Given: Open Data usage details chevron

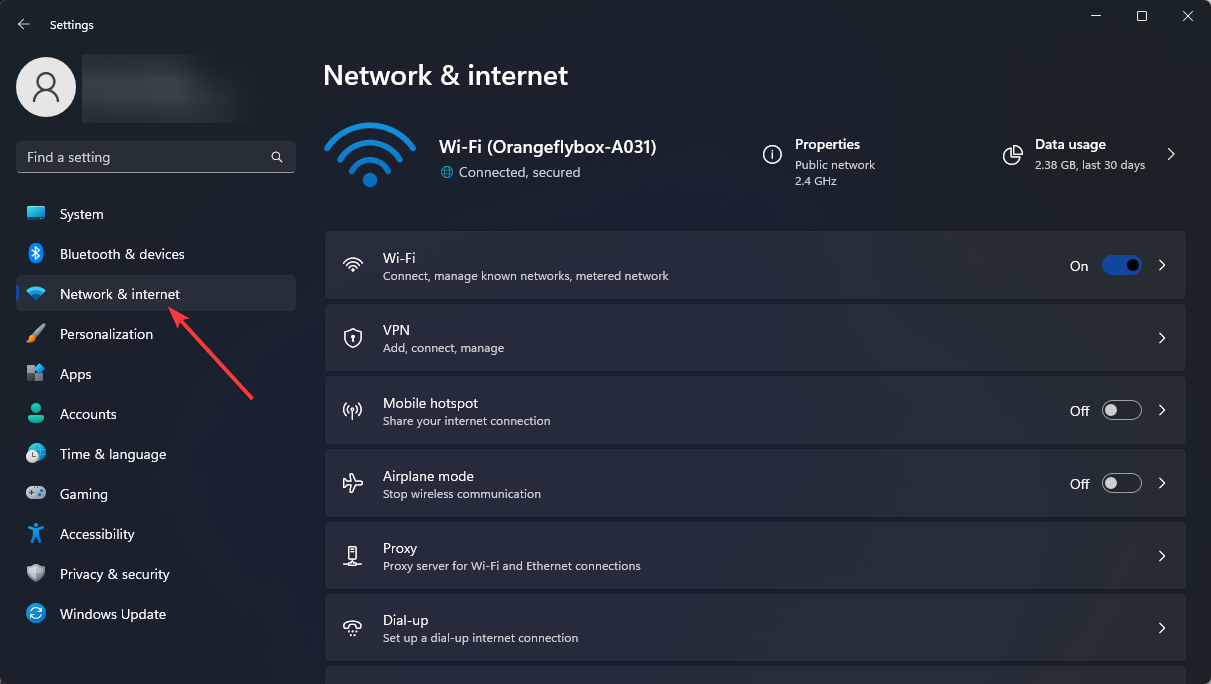Looking at the screenshot, I should coord(1171,154).
